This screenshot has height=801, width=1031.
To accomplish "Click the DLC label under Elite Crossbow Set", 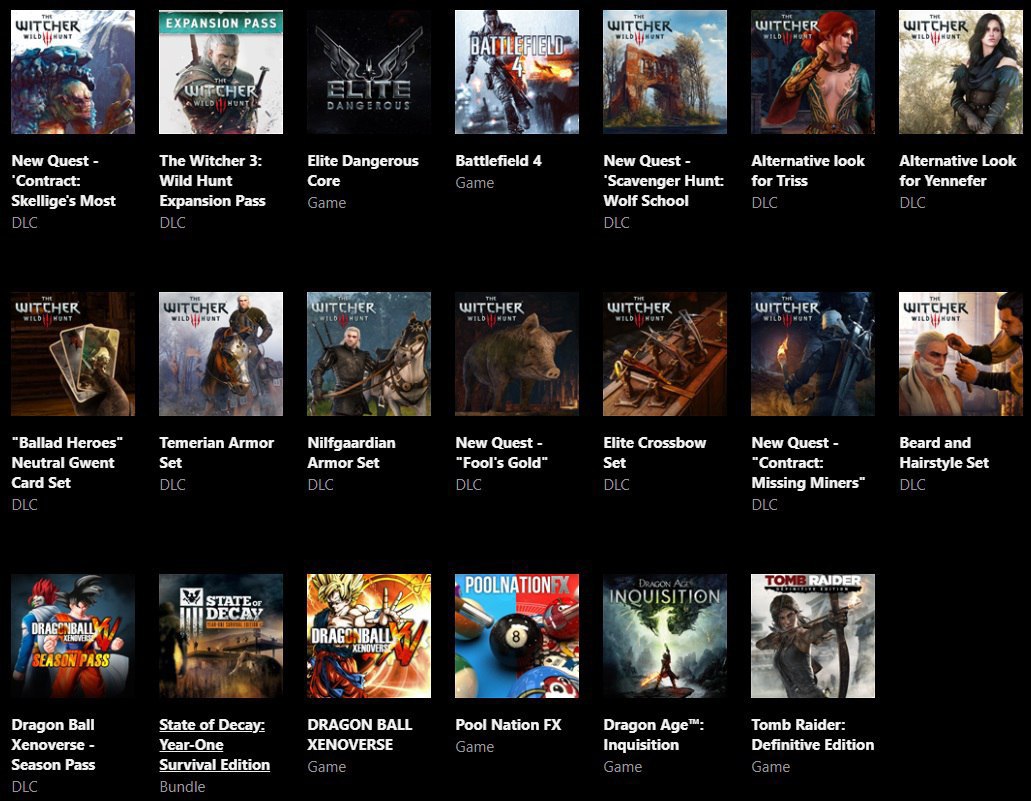I will [616, 485].
